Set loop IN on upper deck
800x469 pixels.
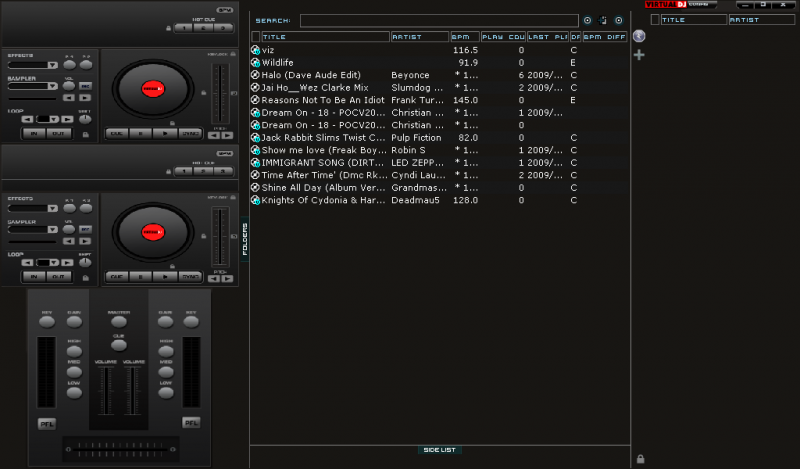coord(34,134)
